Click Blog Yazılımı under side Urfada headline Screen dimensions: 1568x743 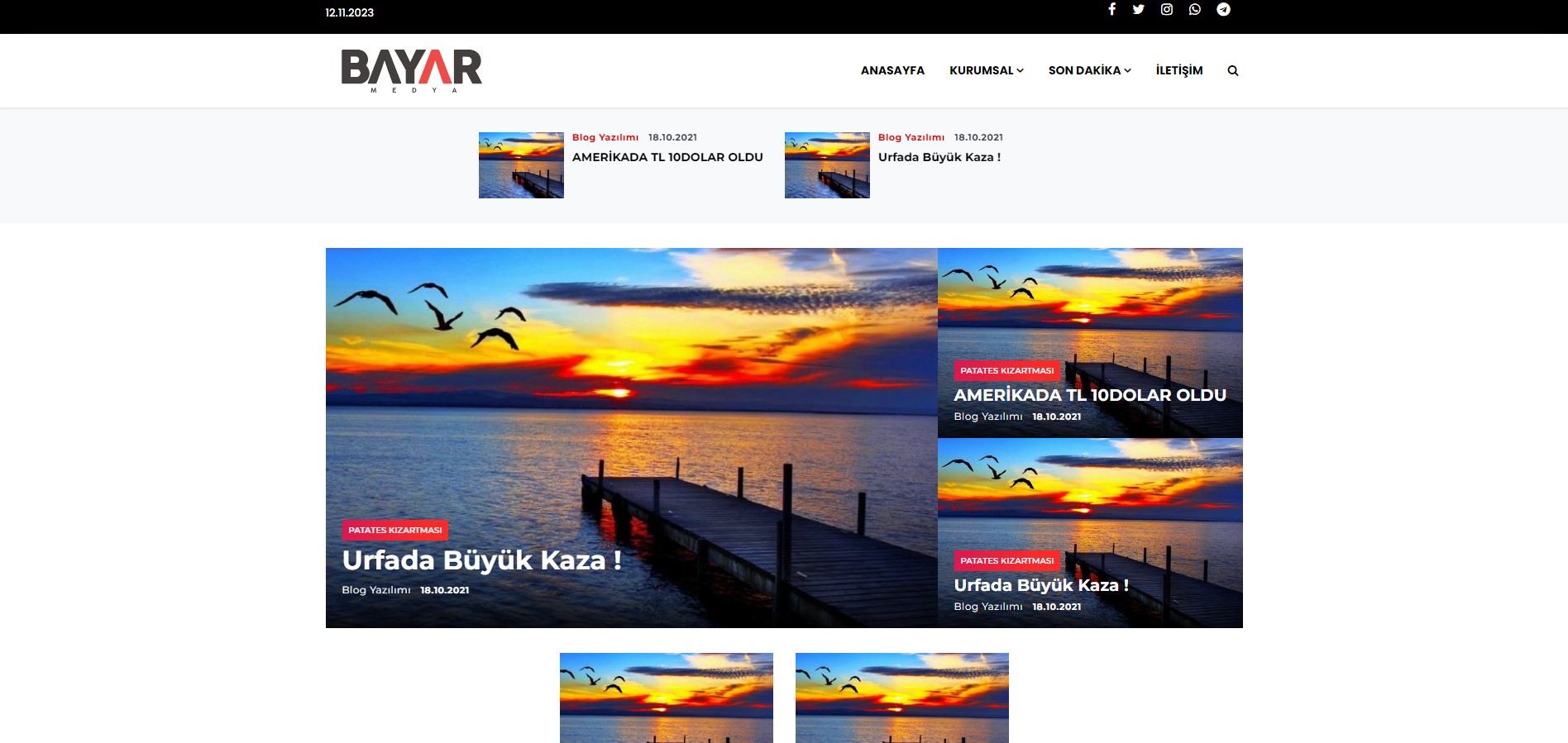pos(988,607)
